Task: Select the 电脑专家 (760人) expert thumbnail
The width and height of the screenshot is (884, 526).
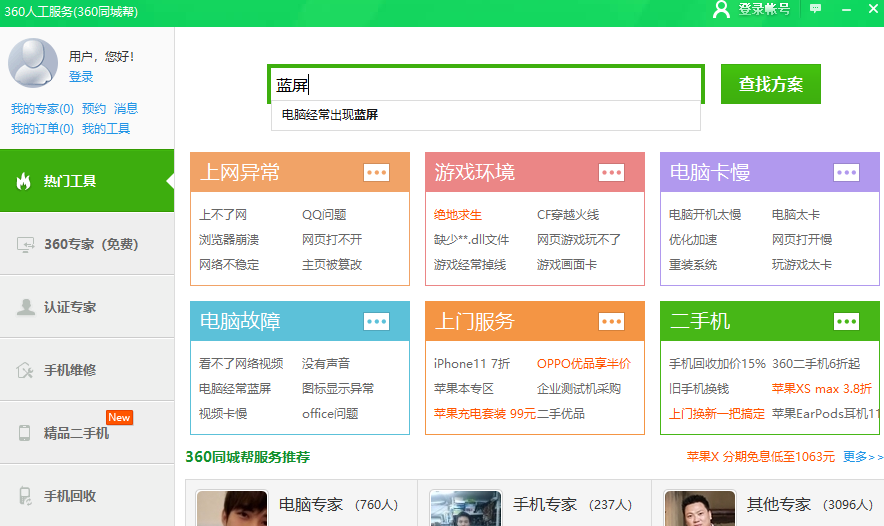Action: [x=232, y=508]
